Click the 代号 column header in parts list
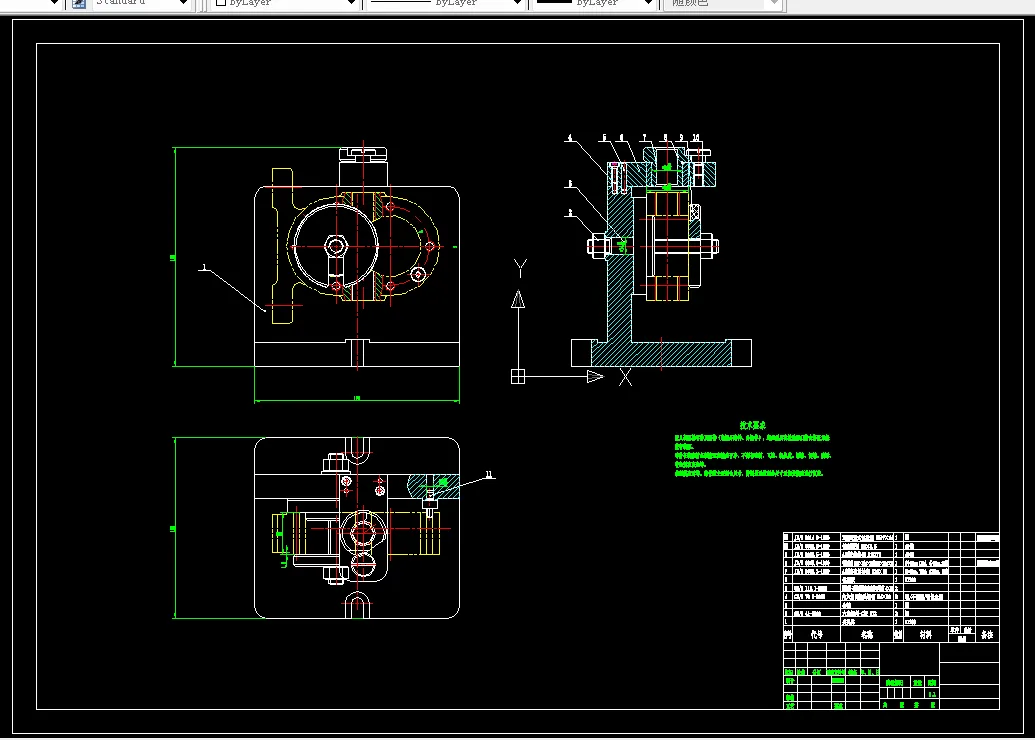Image resolution: width=1035 pixels, height=740 pixels. 817,634
